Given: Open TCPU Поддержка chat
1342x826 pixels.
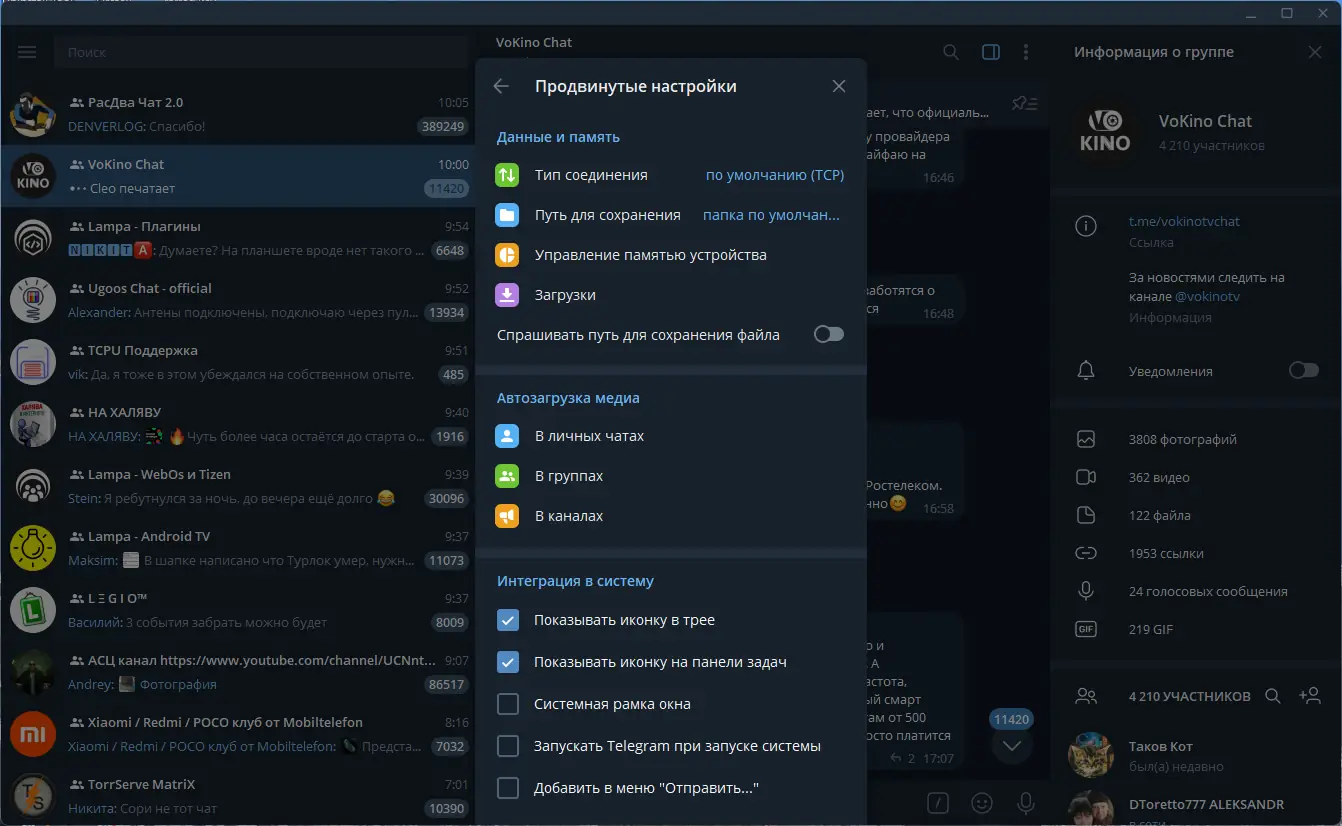Looking at the screenshot, I should (238, 362).
